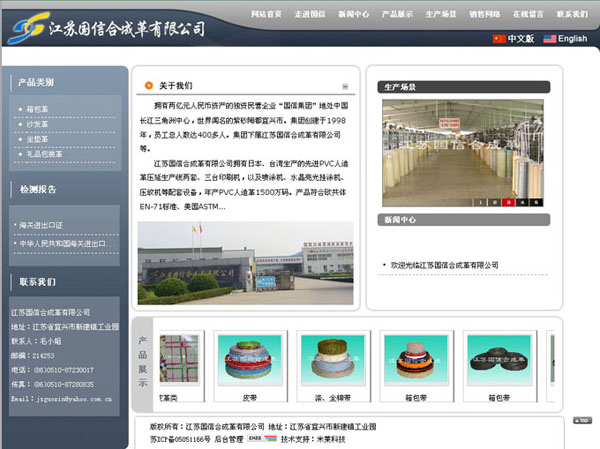
Task: Click the top button at page bottom right
Action: [x=582, y=420]
